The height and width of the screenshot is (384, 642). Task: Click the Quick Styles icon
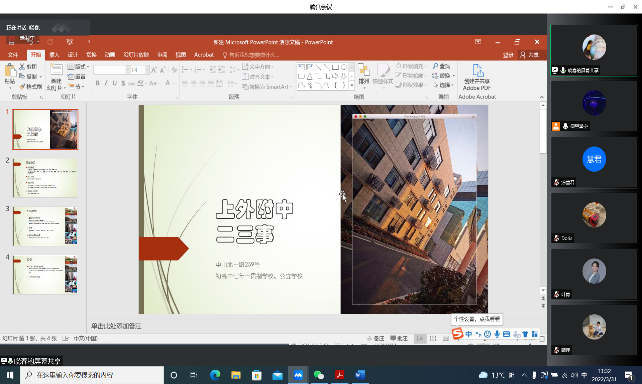pos(383,70)
